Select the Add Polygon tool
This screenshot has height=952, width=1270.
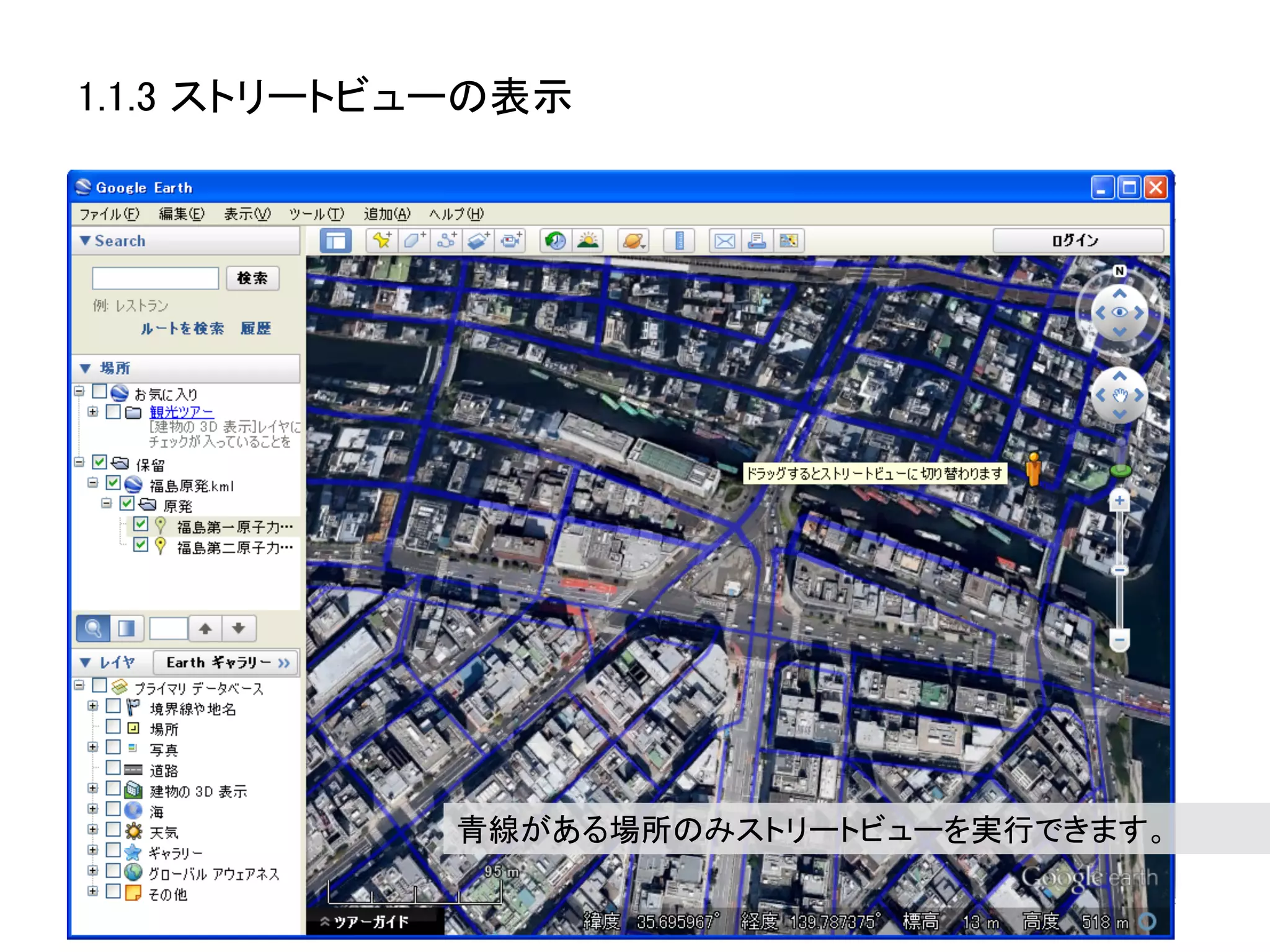click(414, 240)
